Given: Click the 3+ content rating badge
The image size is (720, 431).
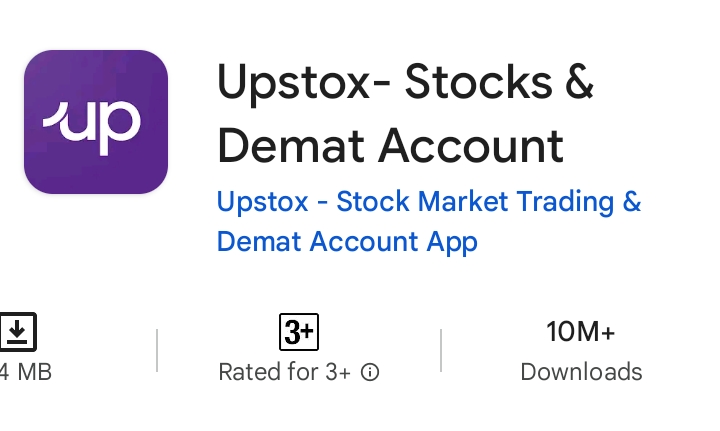Looking at the screenshot, I should tap(299, 332).
